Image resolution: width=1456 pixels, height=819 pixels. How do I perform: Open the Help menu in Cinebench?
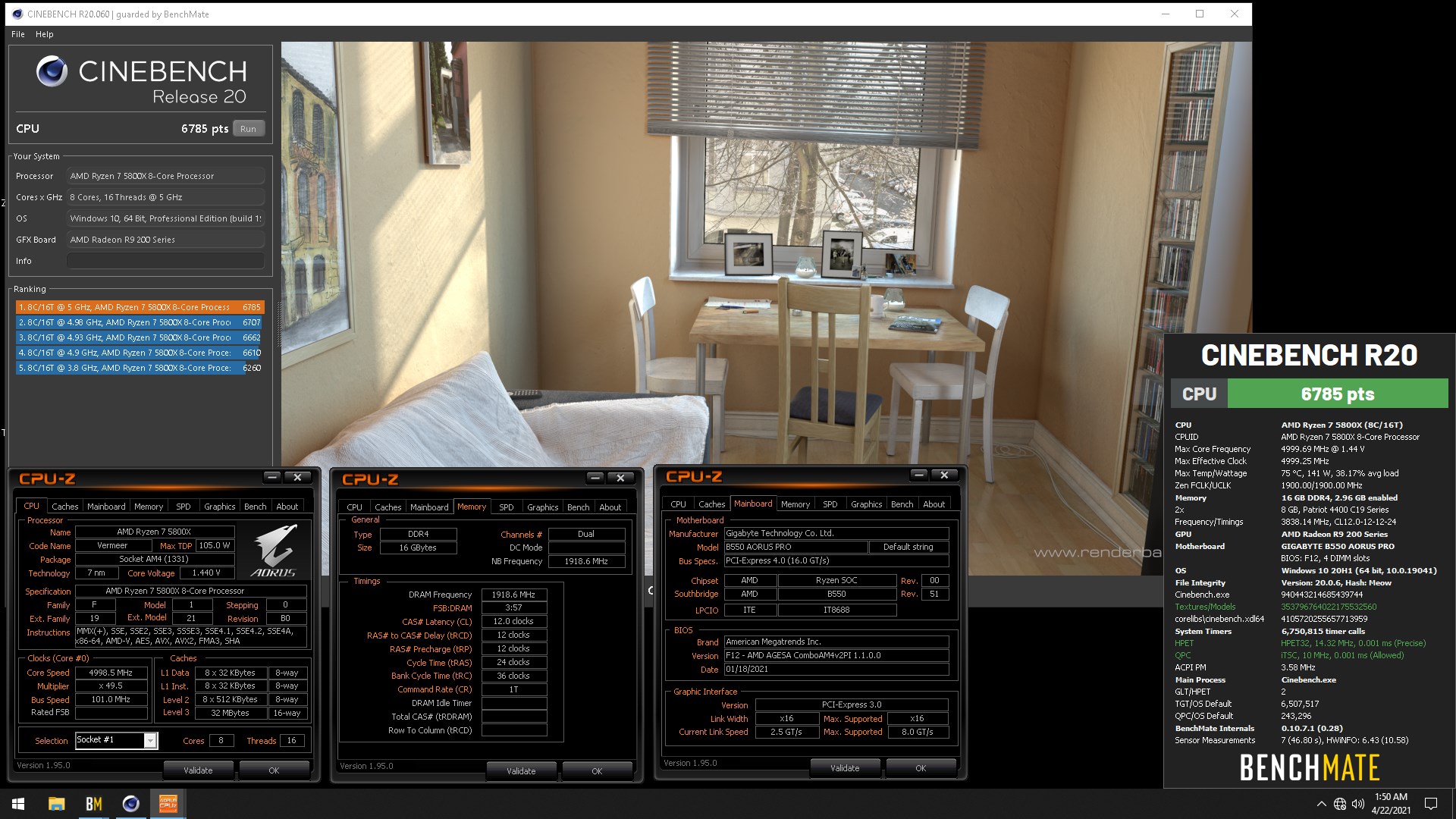pos(45,34)
